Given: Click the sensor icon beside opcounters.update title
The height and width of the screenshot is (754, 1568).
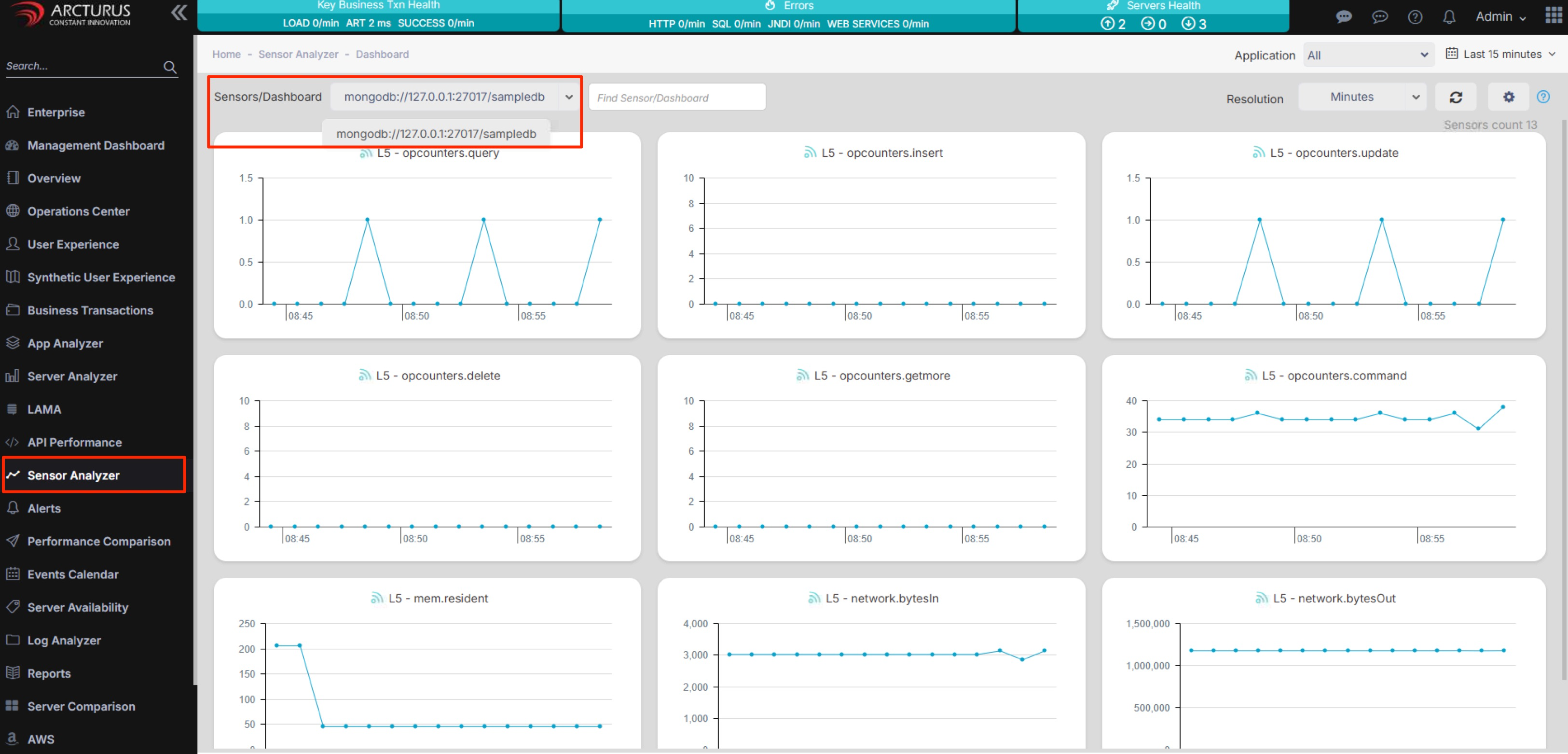Looking at the screenshot, I should pyautogui.click(x=1258, y=152).
